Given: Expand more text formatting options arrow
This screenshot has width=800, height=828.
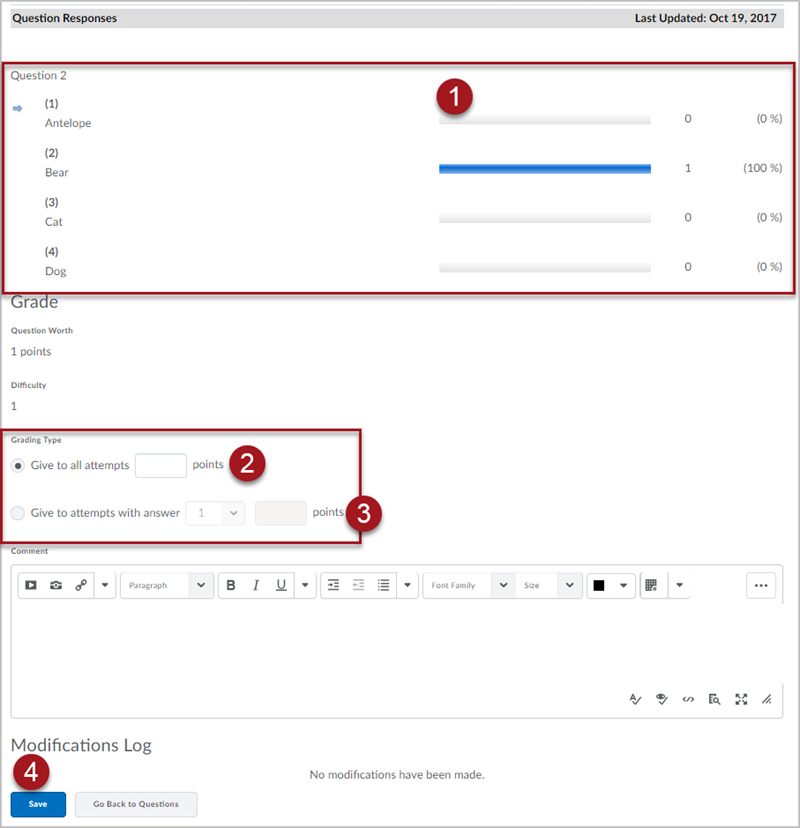Looking at the screenshot, I should (x=305, y=585).
